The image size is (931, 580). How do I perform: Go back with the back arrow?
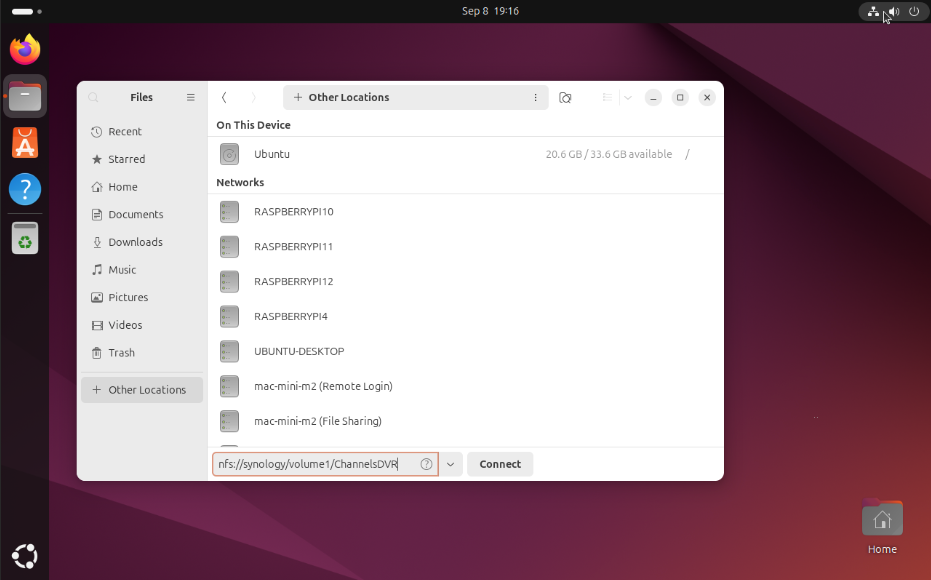(x=224, y=98)
